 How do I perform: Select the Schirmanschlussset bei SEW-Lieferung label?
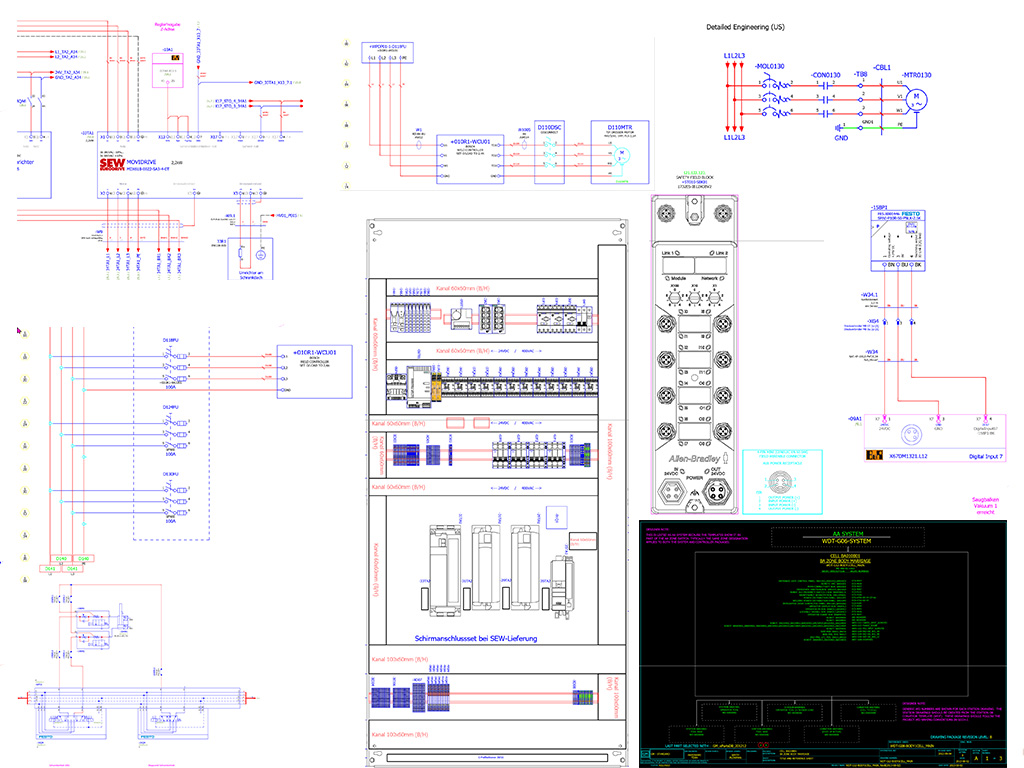coord(481,637)
